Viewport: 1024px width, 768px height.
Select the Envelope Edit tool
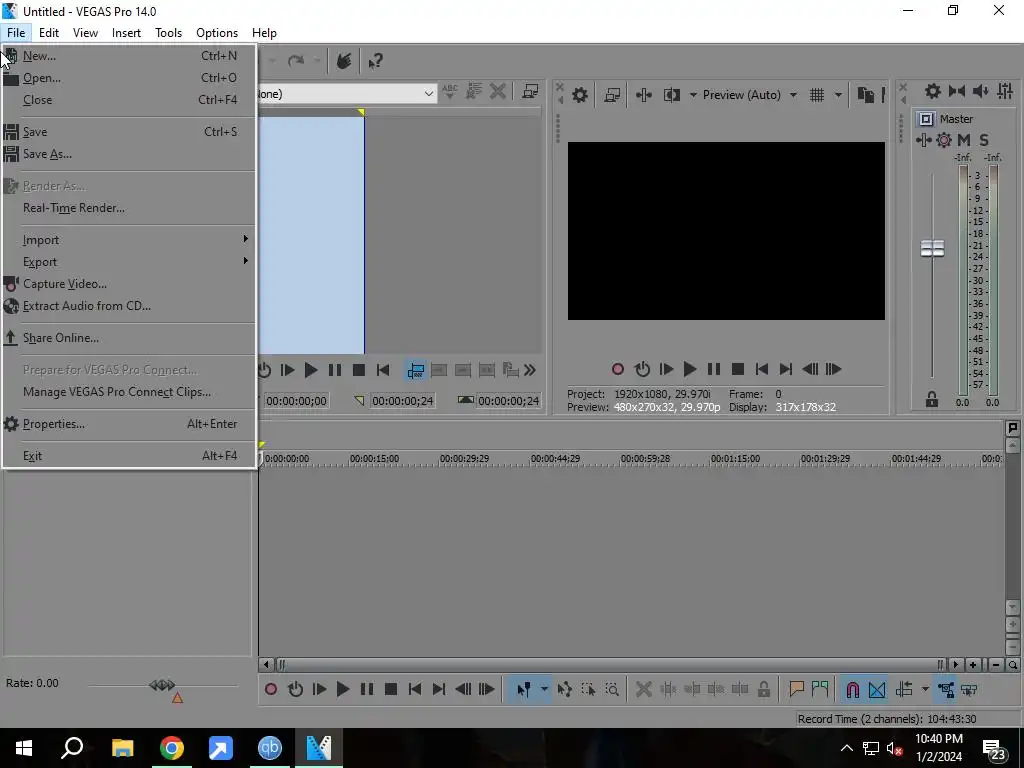(x=564, y=689)
